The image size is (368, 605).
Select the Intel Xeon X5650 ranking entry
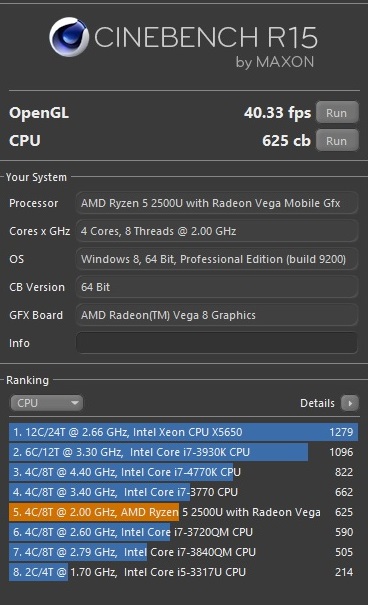(x=184, y=432)
